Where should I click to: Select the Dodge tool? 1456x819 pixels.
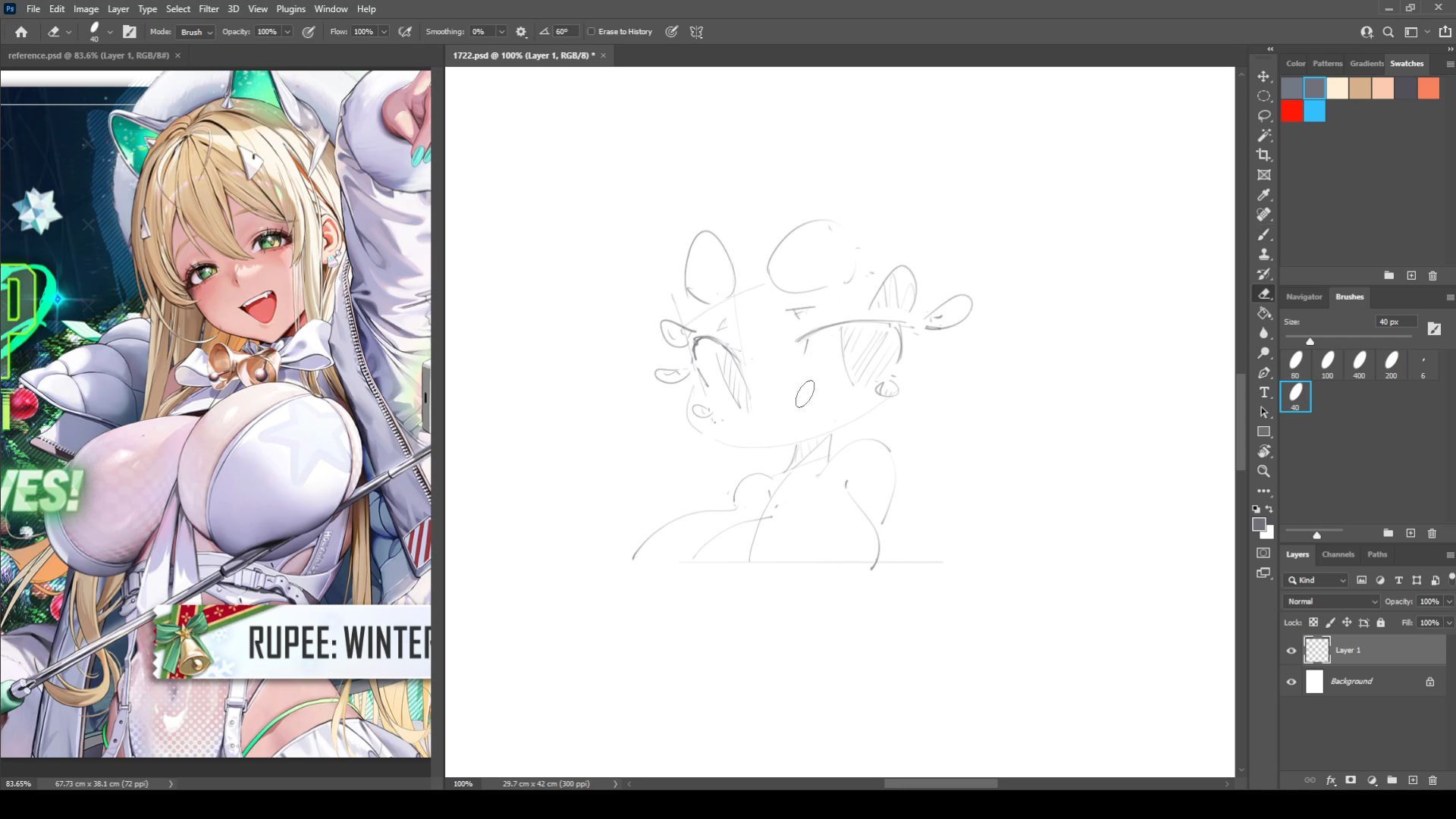1263,353
